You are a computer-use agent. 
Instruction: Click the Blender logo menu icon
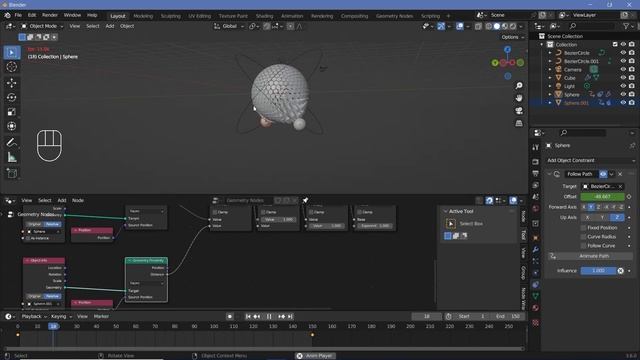pyautogui.click(x=7, y=15)
